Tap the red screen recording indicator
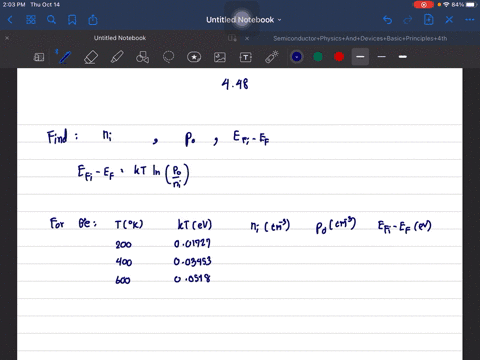This screenshot has width=480, height=360. pyautogui.click(x=424, y=5)
